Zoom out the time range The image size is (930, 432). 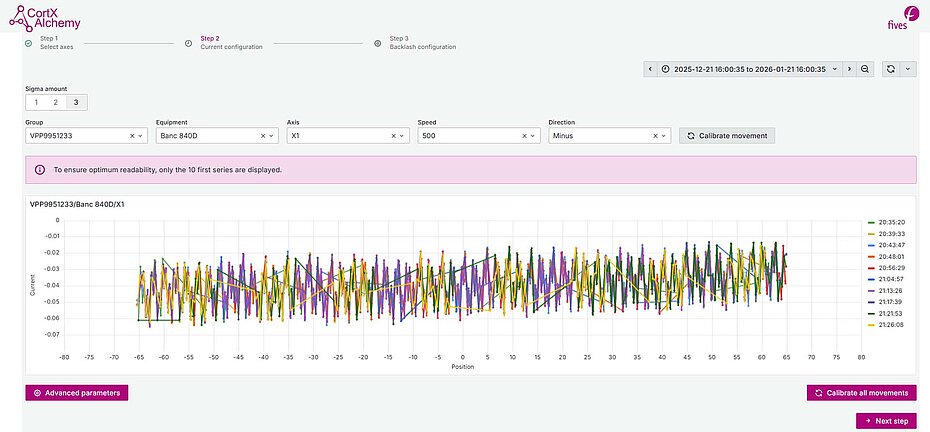[x=866, y=69]
